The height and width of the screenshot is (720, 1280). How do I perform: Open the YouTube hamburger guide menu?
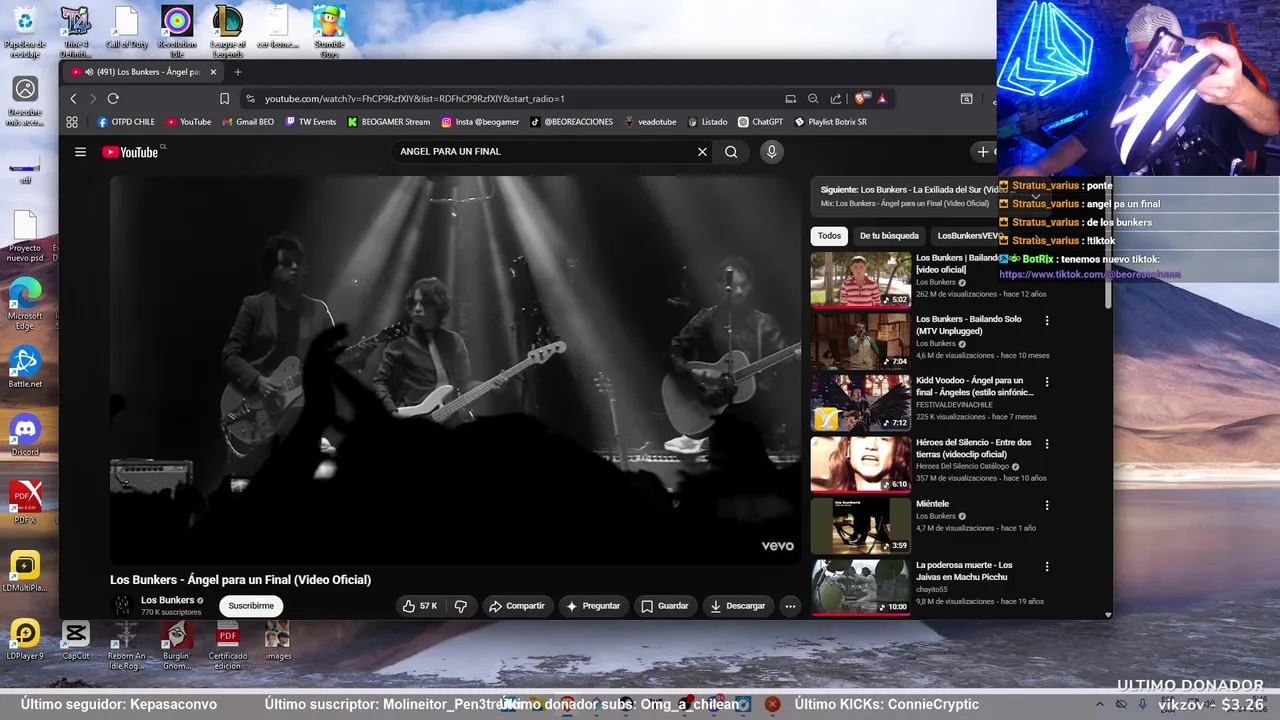pos(80,152)
